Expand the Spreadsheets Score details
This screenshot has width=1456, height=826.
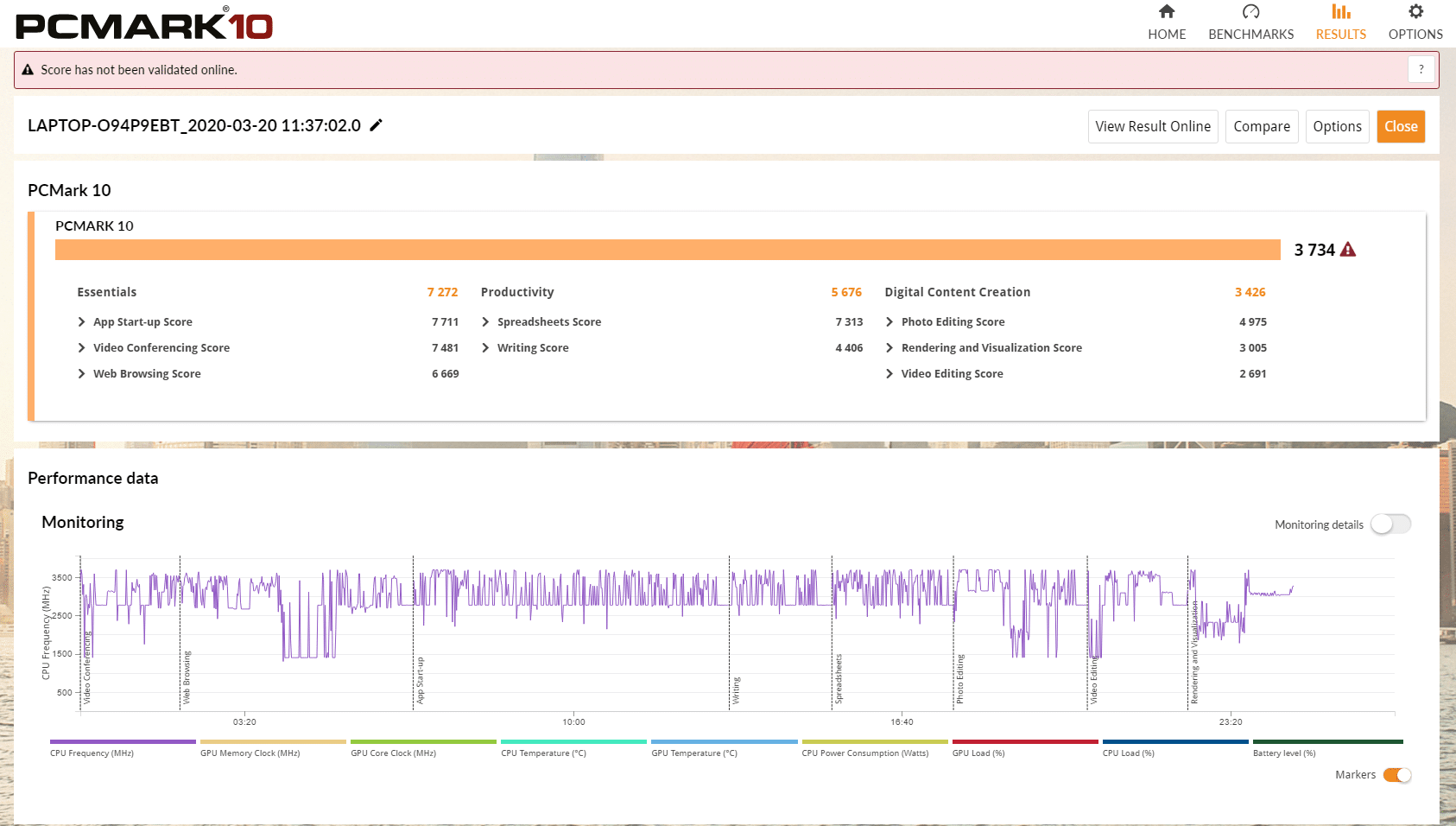pyautogui.click(x=485, y=321)
